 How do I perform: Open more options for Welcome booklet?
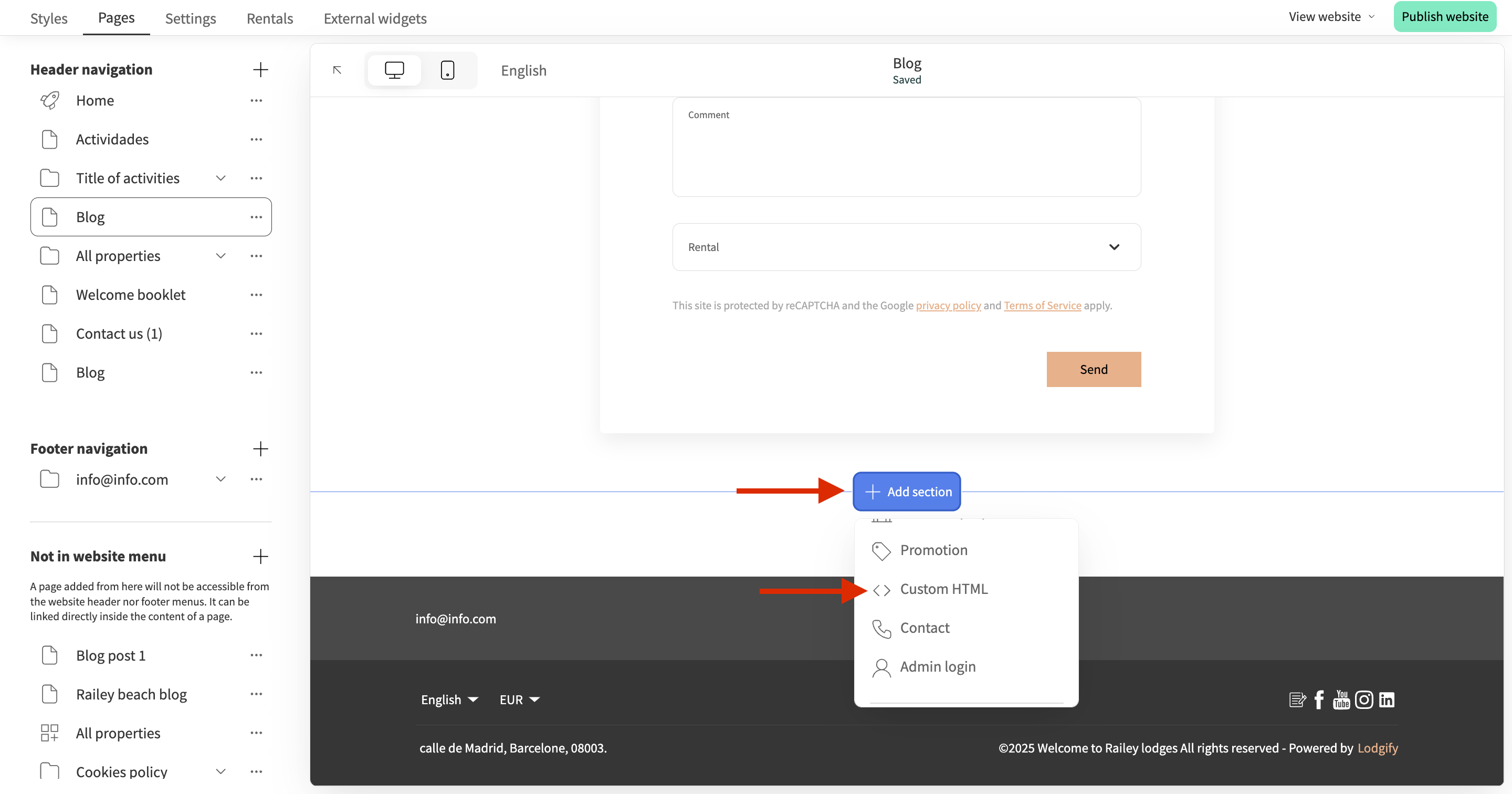click(x=256, y=295)
